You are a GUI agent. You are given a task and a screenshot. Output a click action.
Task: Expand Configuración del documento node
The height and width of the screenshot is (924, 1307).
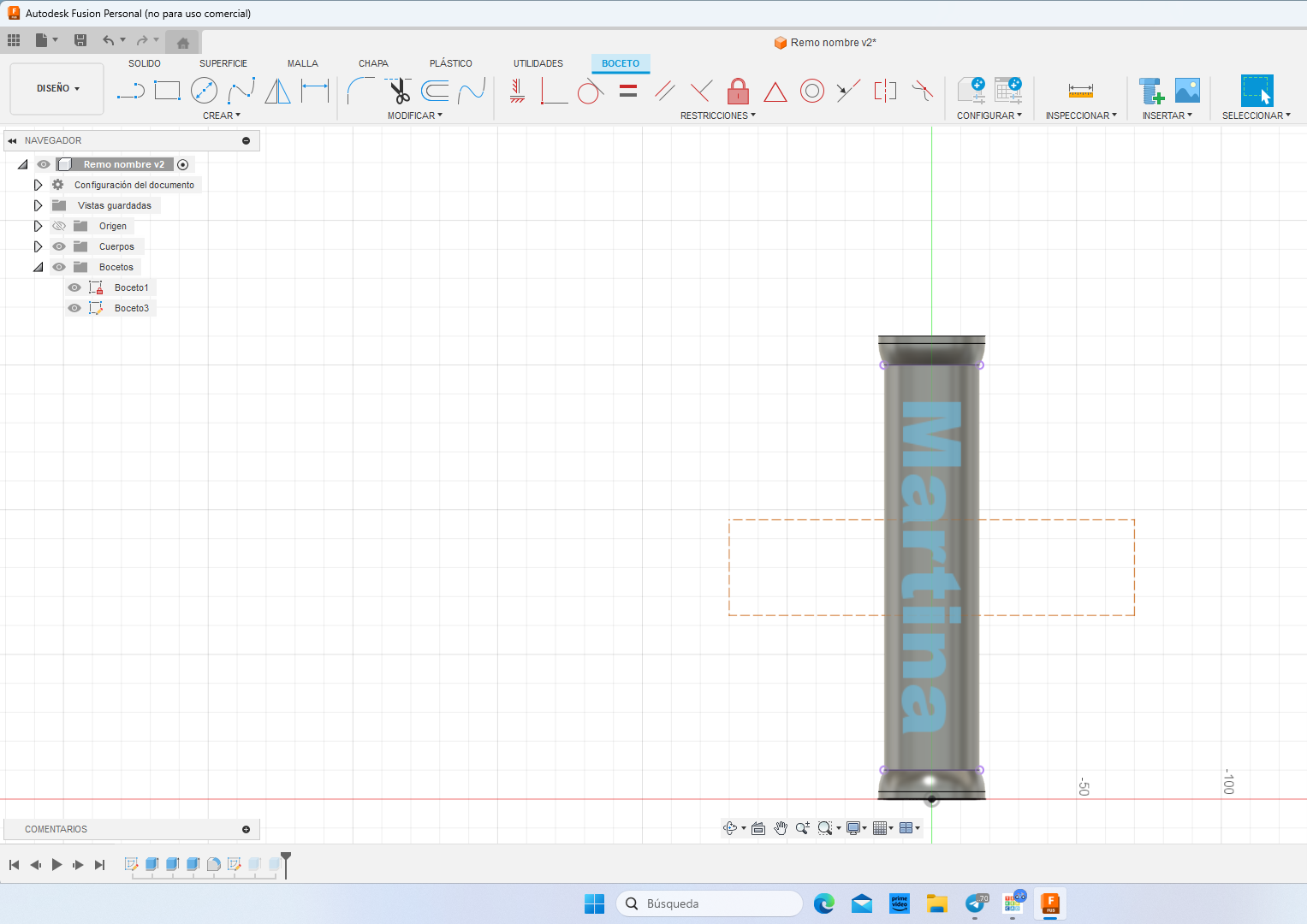38,185
